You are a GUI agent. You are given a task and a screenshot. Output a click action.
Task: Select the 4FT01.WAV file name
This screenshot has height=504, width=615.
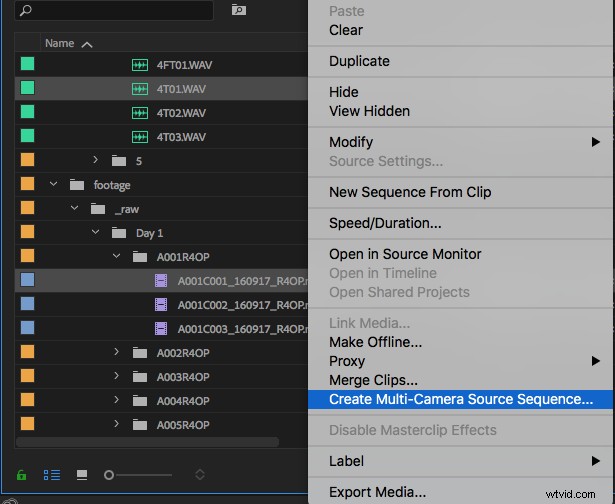click(184, 65)
